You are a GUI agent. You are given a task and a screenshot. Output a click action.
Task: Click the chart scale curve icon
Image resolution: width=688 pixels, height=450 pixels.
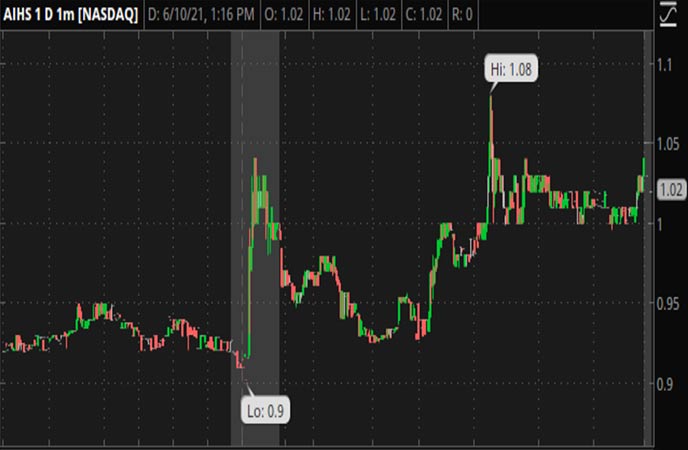click(668, 14)
